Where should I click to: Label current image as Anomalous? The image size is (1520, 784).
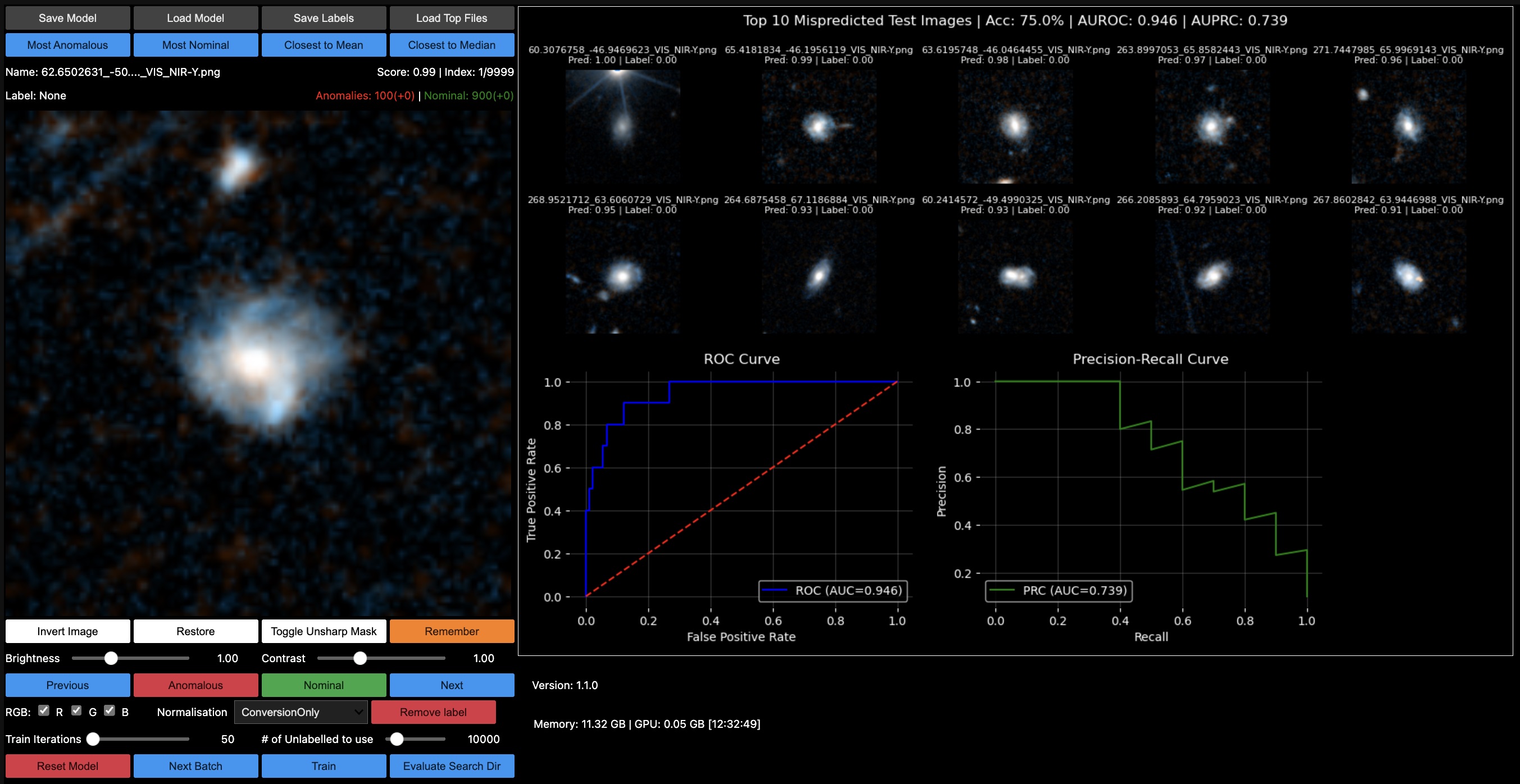click(x=195, y=685)
